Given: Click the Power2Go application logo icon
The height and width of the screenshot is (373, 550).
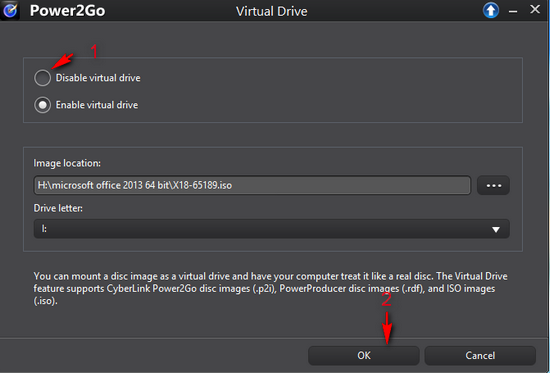Looking at the screenshot, I should point(10,10).
